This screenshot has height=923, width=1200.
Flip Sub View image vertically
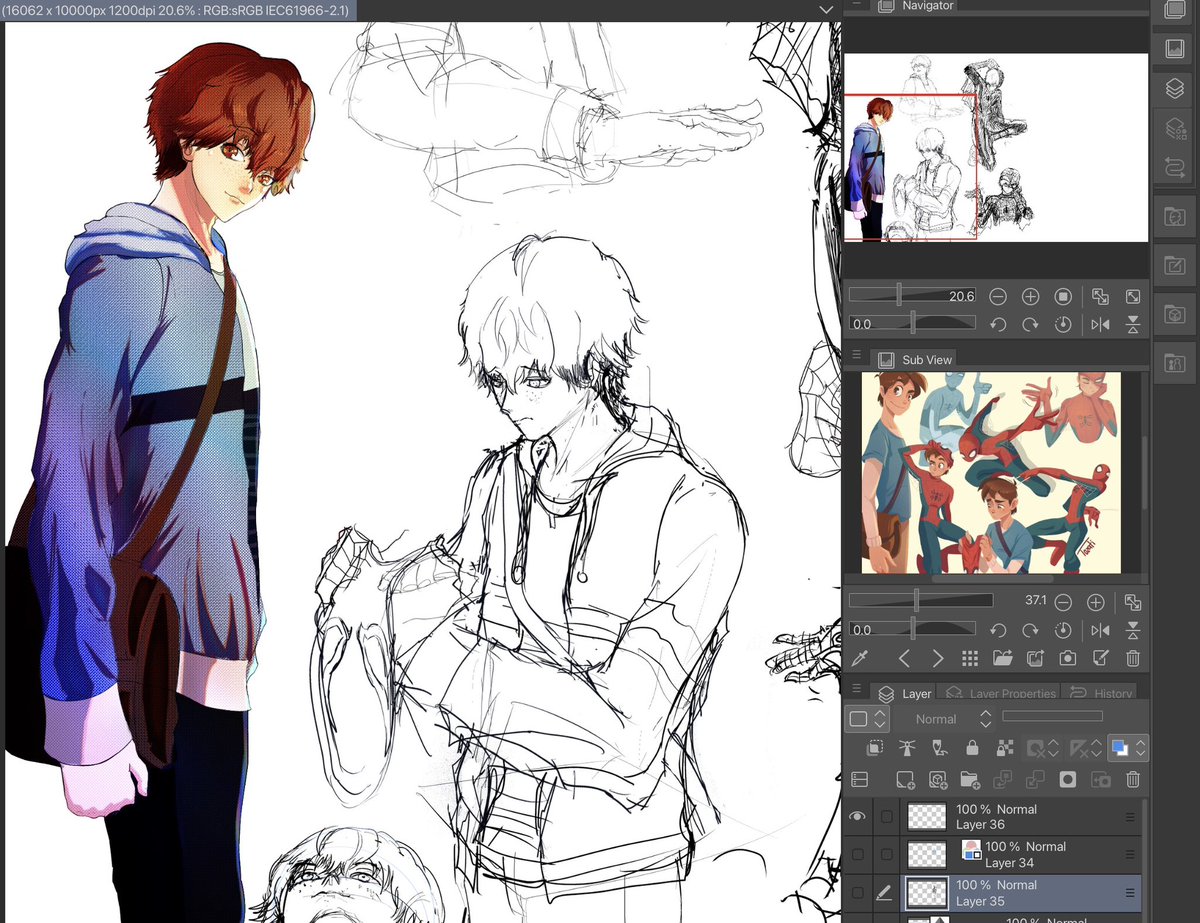click(x=1133, y=631)
